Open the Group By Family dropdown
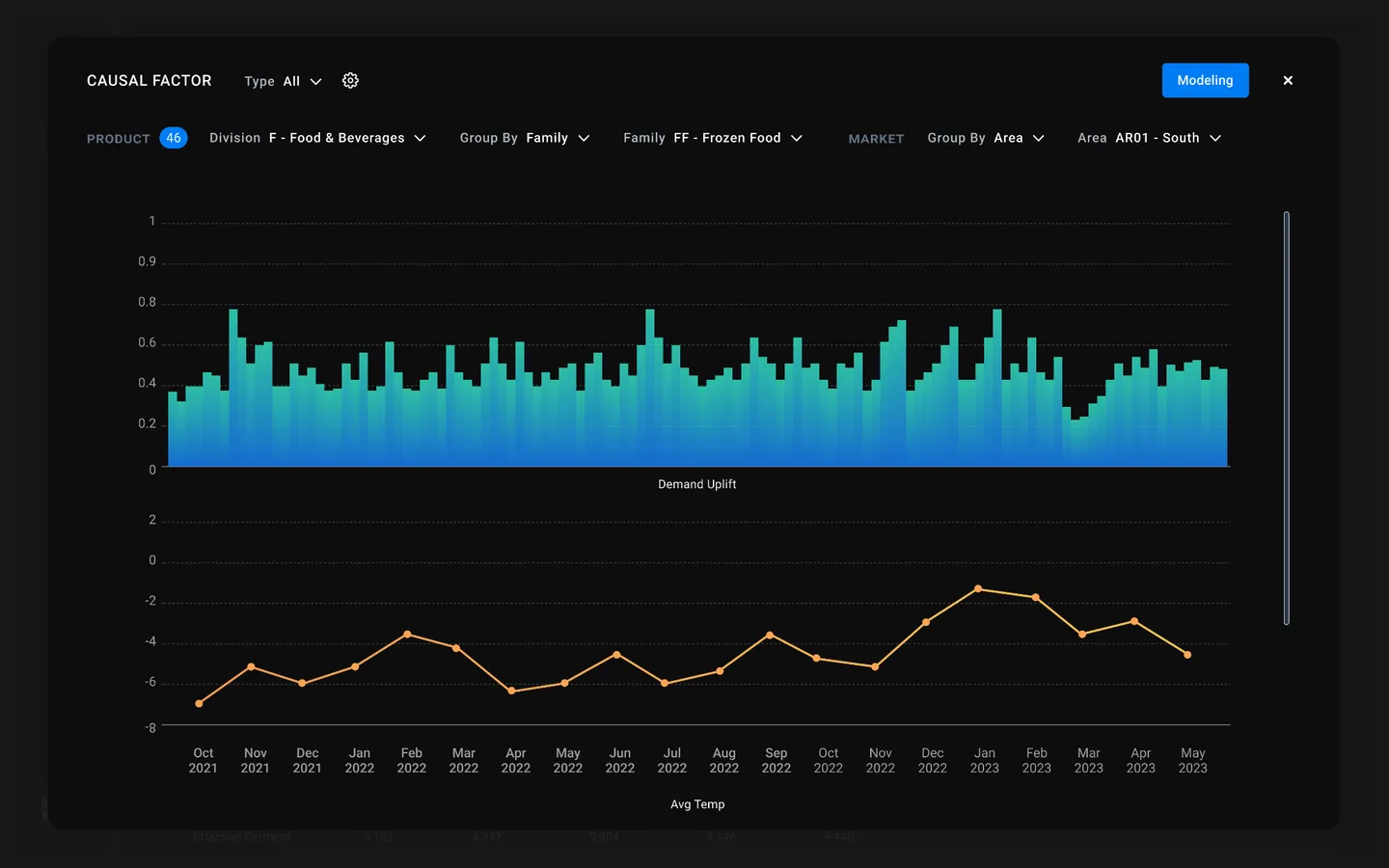Image resolution: width=1389 pixels, height=868 pixels. tap(524, 138)
